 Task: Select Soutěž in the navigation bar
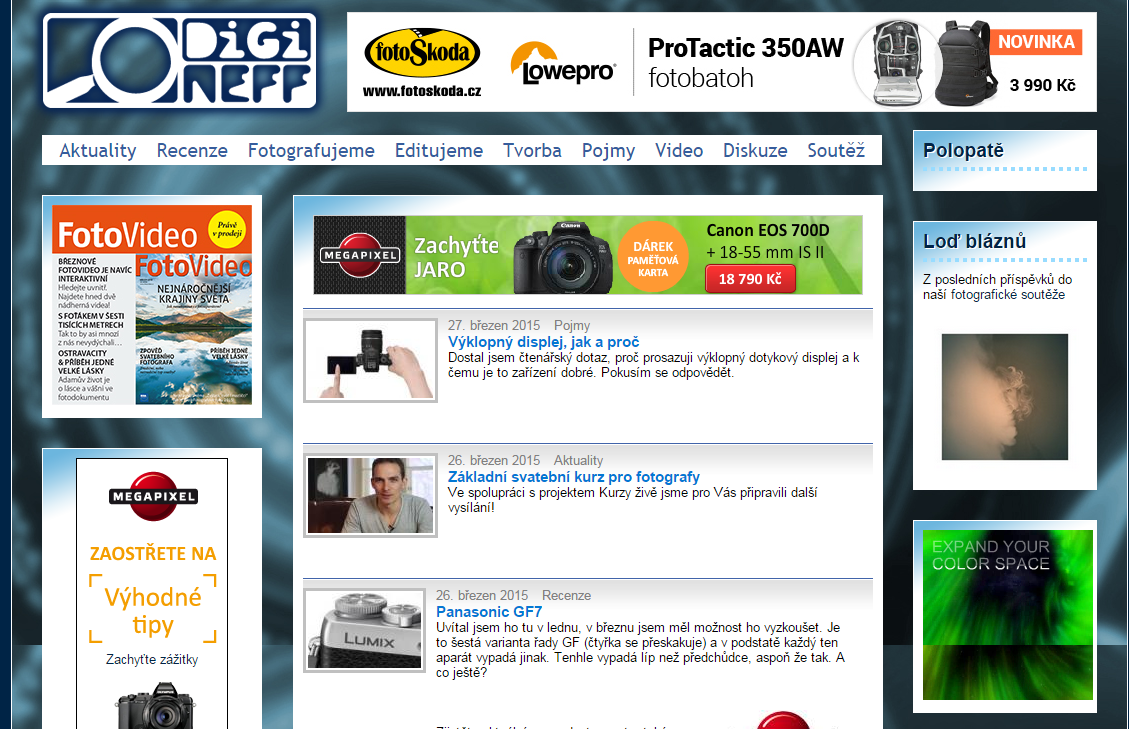tap(836, 150)
